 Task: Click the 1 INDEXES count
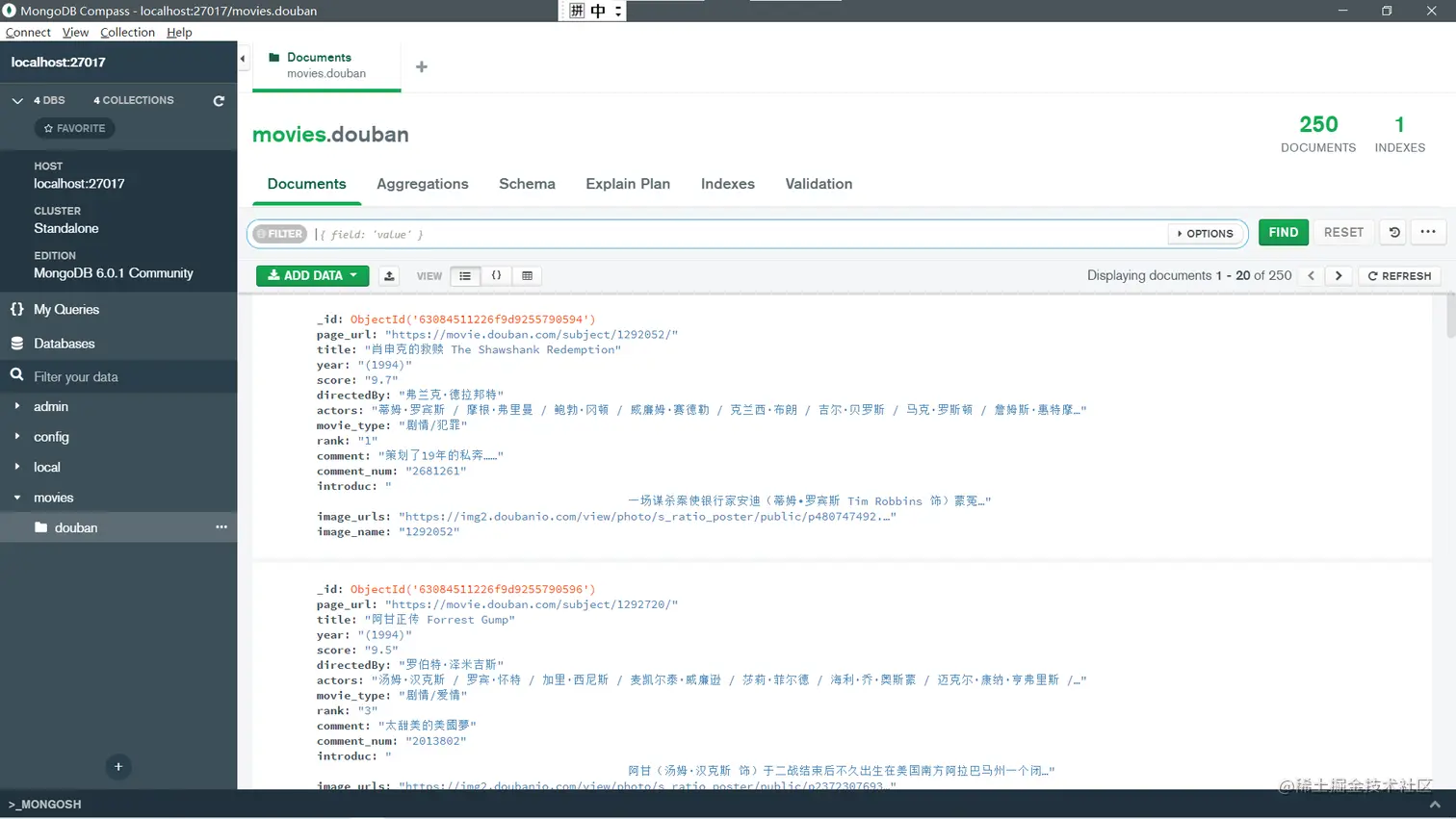click(x=1399, y=134)
